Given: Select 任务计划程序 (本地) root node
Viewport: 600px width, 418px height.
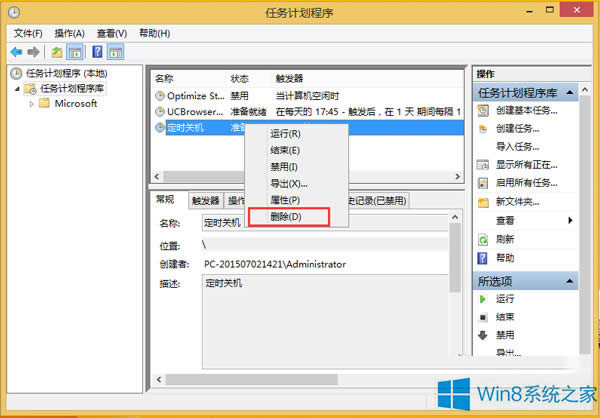Looking at the screenshot, I should click(x=67, y=73).
